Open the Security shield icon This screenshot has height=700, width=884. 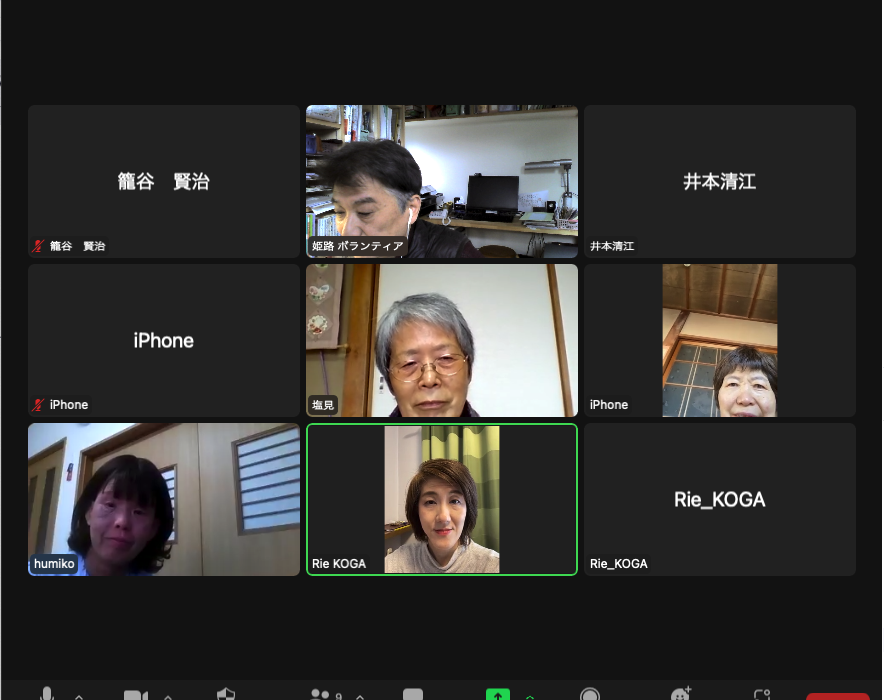[226, 694]
